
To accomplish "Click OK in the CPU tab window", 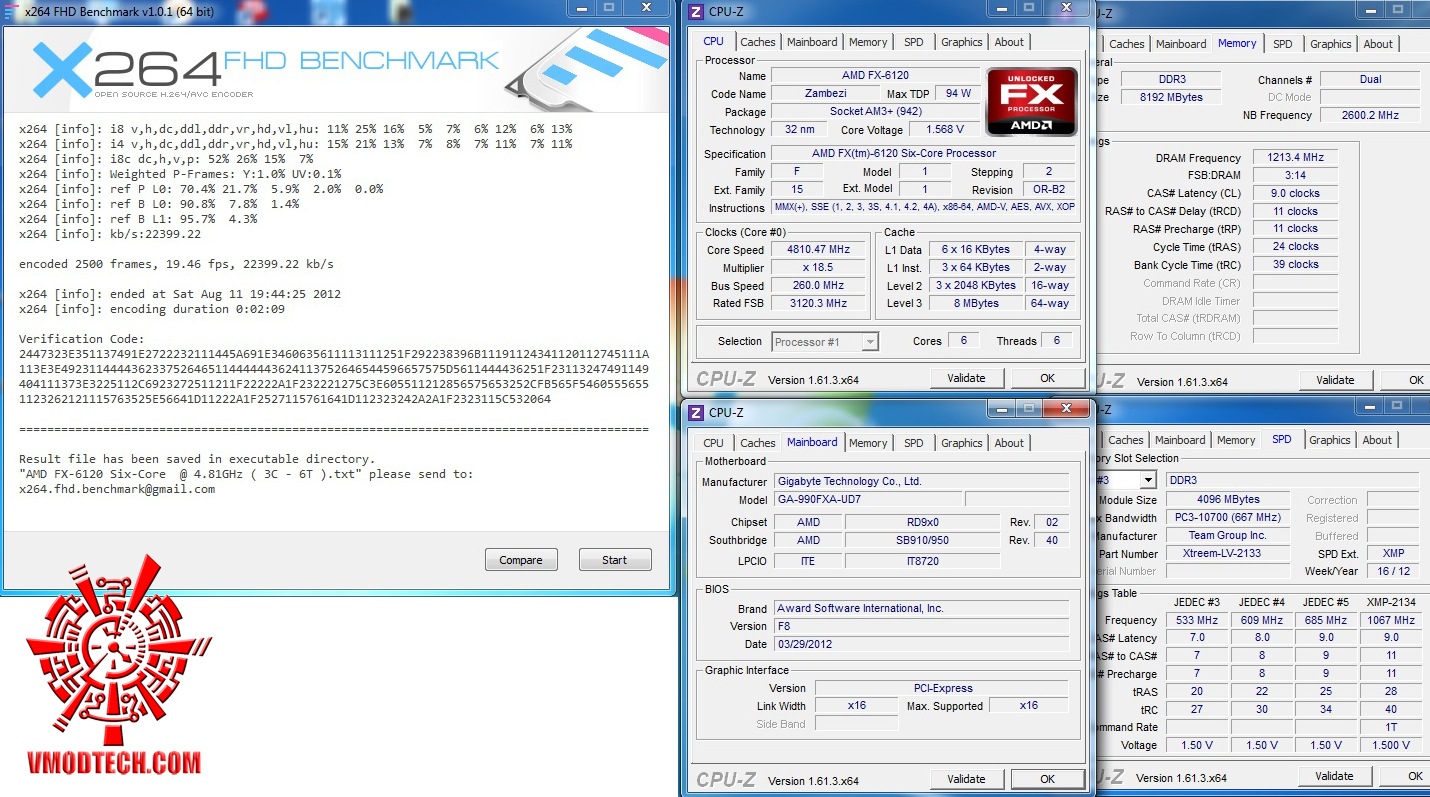I will pyautogui.click(x=1047, y=378).
